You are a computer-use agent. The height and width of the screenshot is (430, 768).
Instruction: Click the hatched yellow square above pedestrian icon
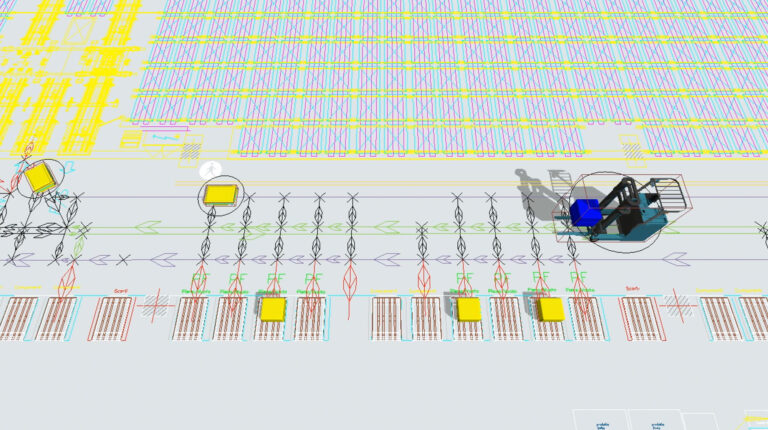188,151
